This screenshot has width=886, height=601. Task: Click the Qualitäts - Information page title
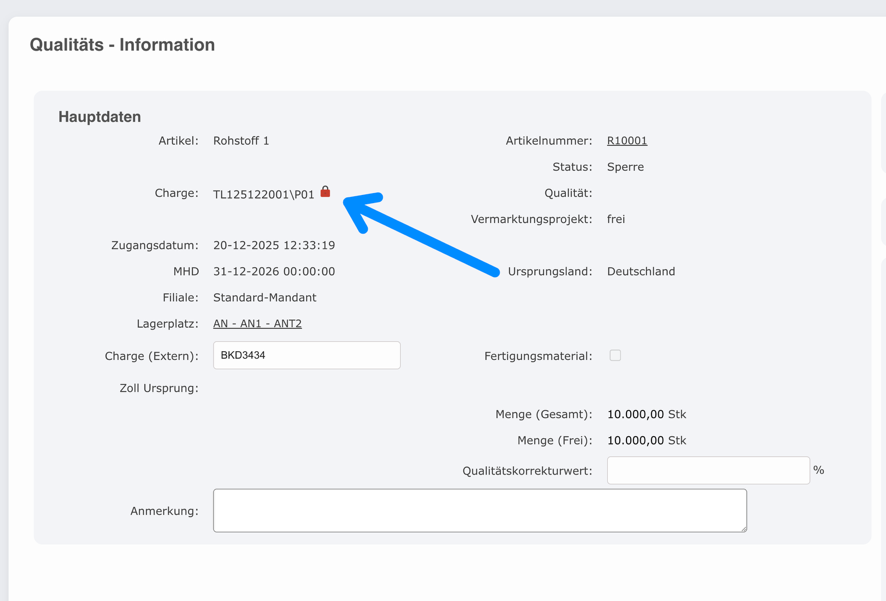(122, 45)
